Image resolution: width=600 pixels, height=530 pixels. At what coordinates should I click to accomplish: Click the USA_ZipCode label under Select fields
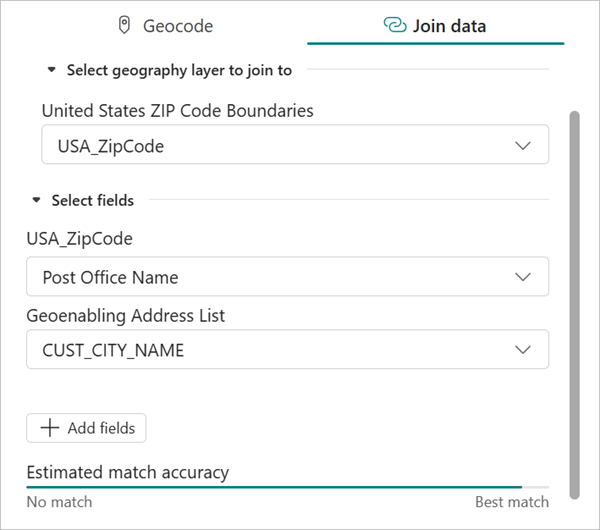[80, 239]
